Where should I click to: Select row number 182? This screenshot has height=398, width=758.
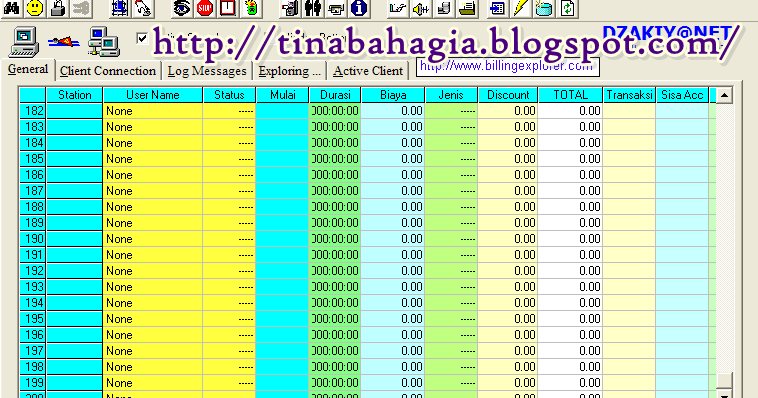[x=33, y=111]
